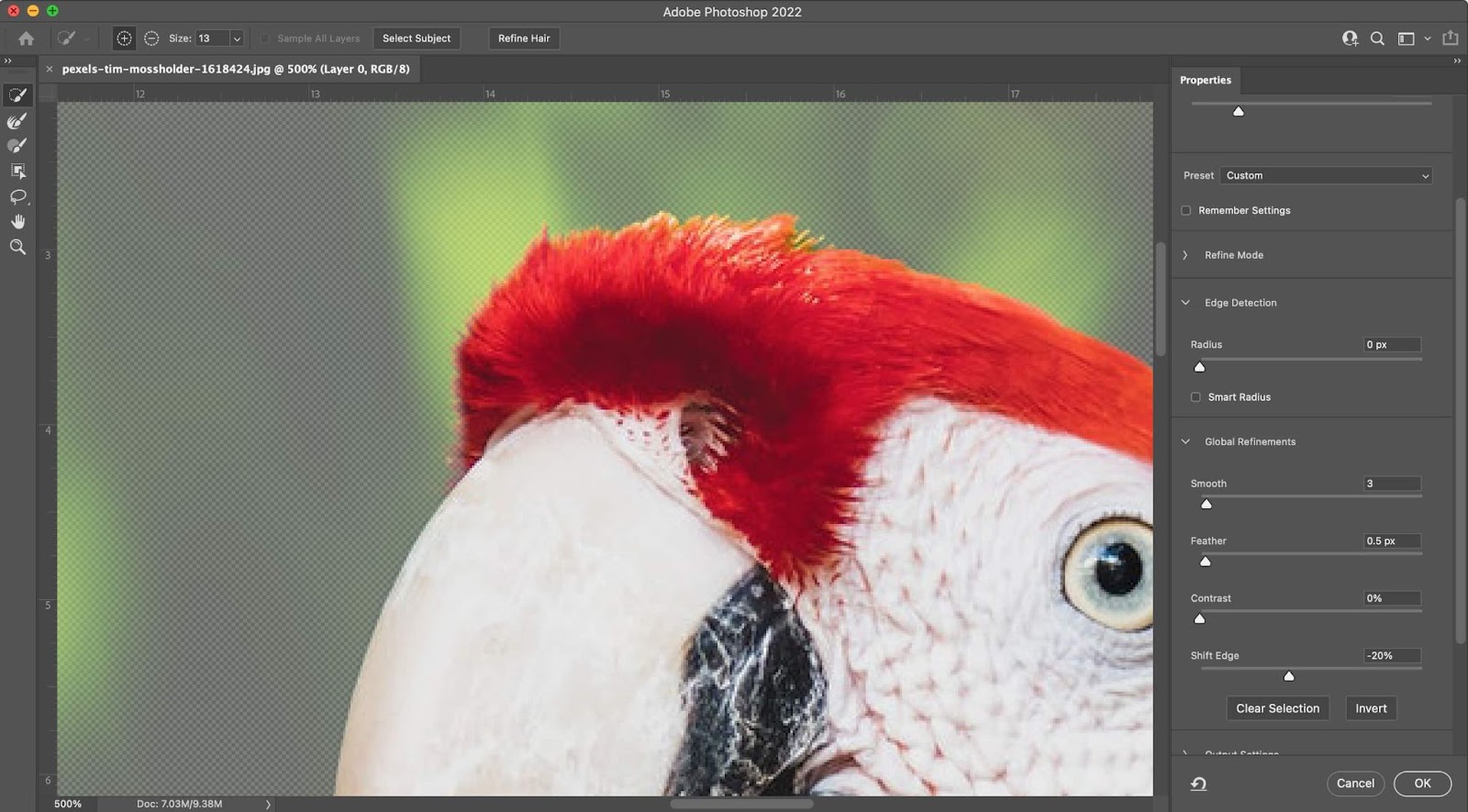Viewport: 1468px width, 812px height.
Task: Select the Zoom tool
Action: pyautogui.click(x=17, y=248)
